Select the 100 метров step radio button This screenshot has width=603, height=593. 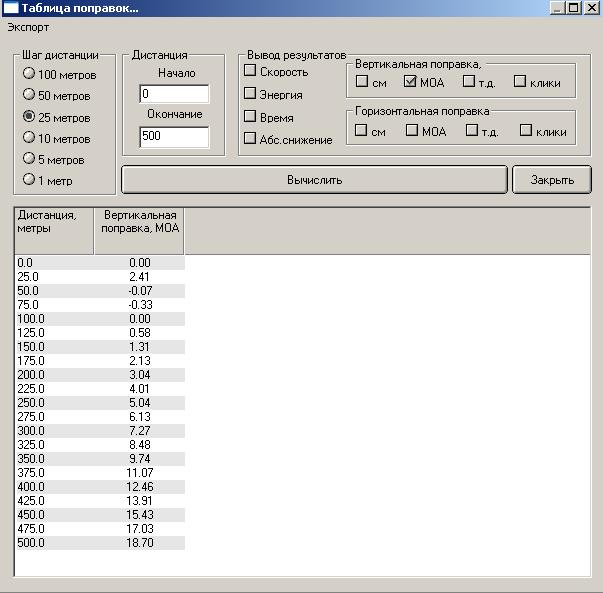[x=29, y=74]
